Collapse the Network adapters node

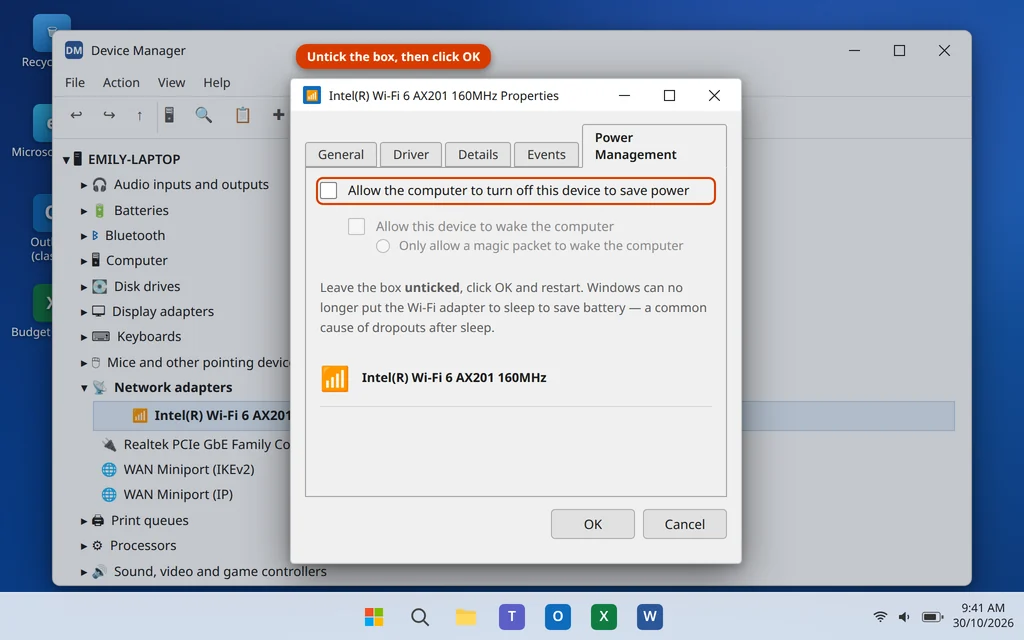click(x=84, y=388)
